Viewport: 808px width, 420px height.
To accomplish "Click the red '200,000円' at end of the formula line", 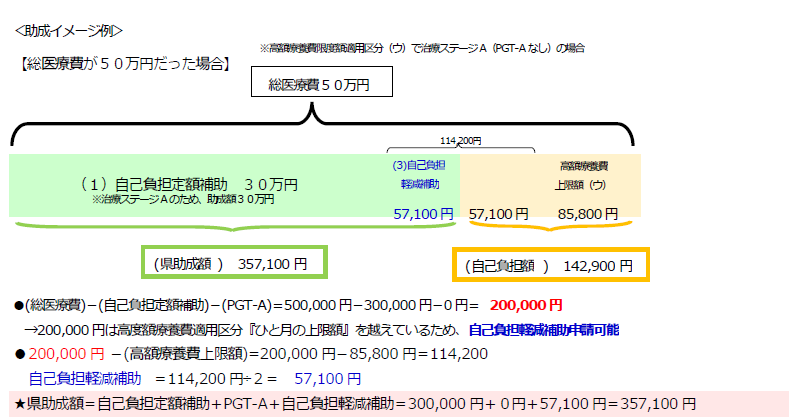I will point(526,305).
